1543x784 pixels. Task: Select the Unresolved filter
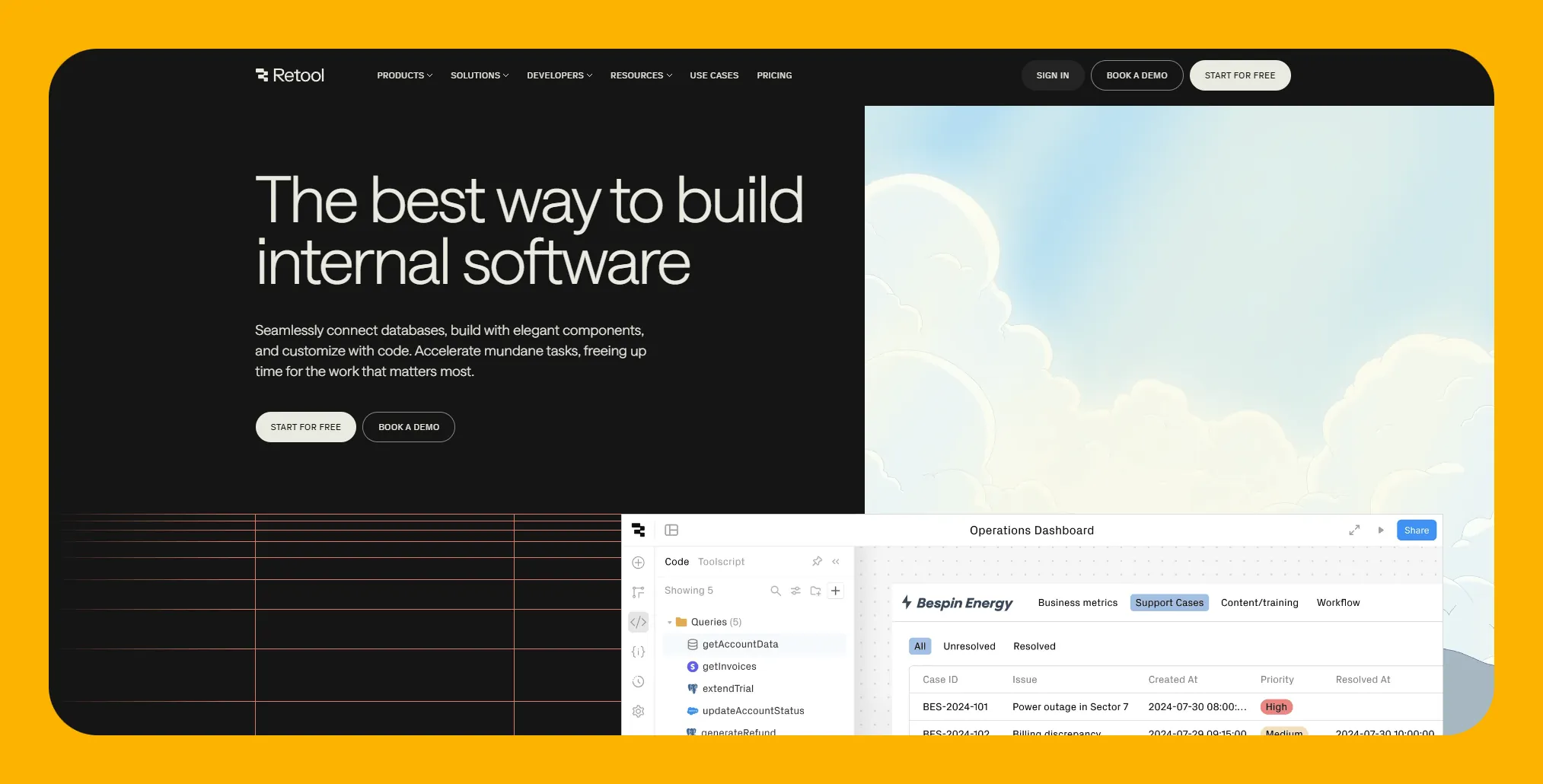(969, 646)
